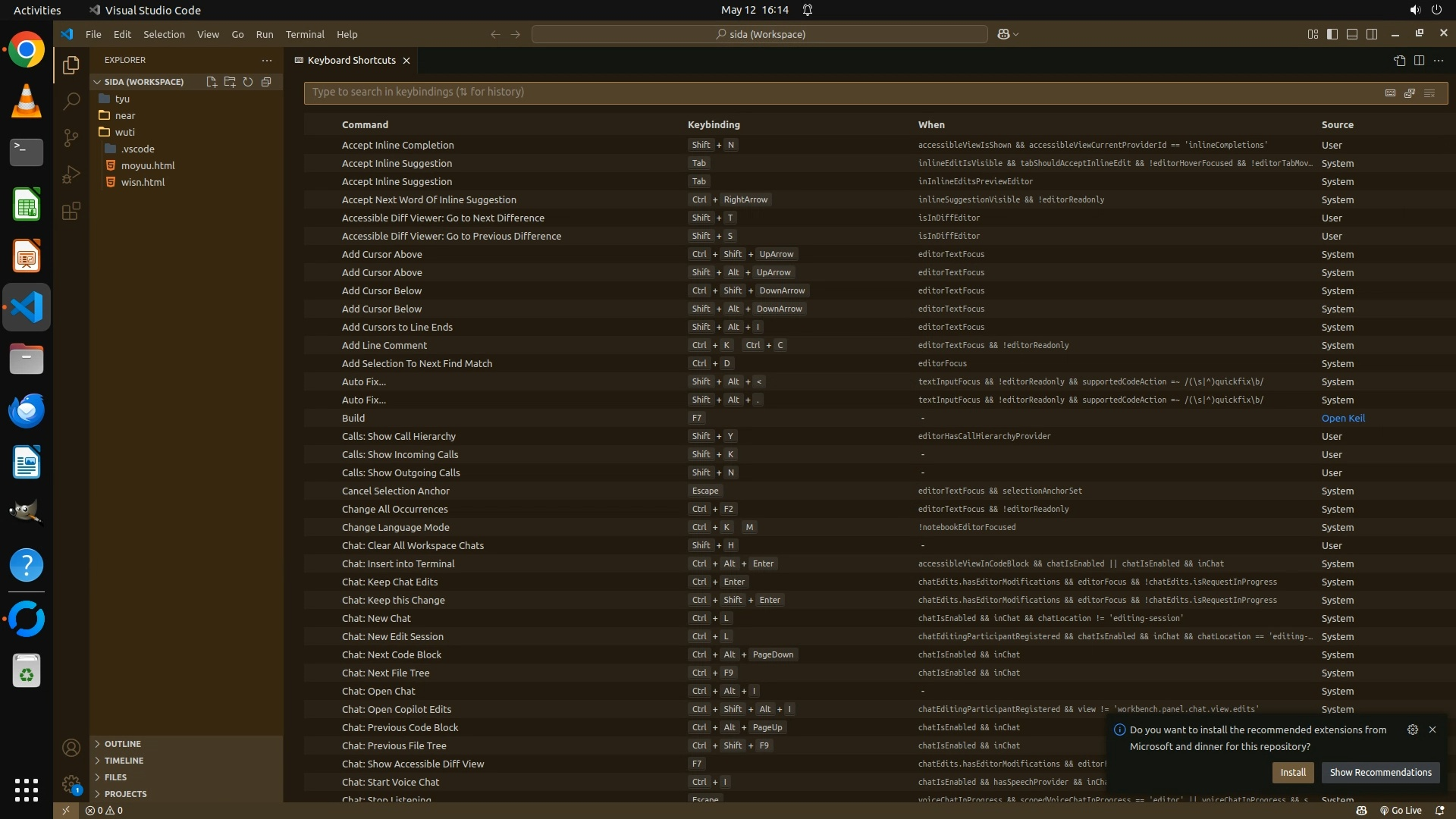The image size is (1456, 819).
Task: Click Install button in notification
Action: [1293, 772]
